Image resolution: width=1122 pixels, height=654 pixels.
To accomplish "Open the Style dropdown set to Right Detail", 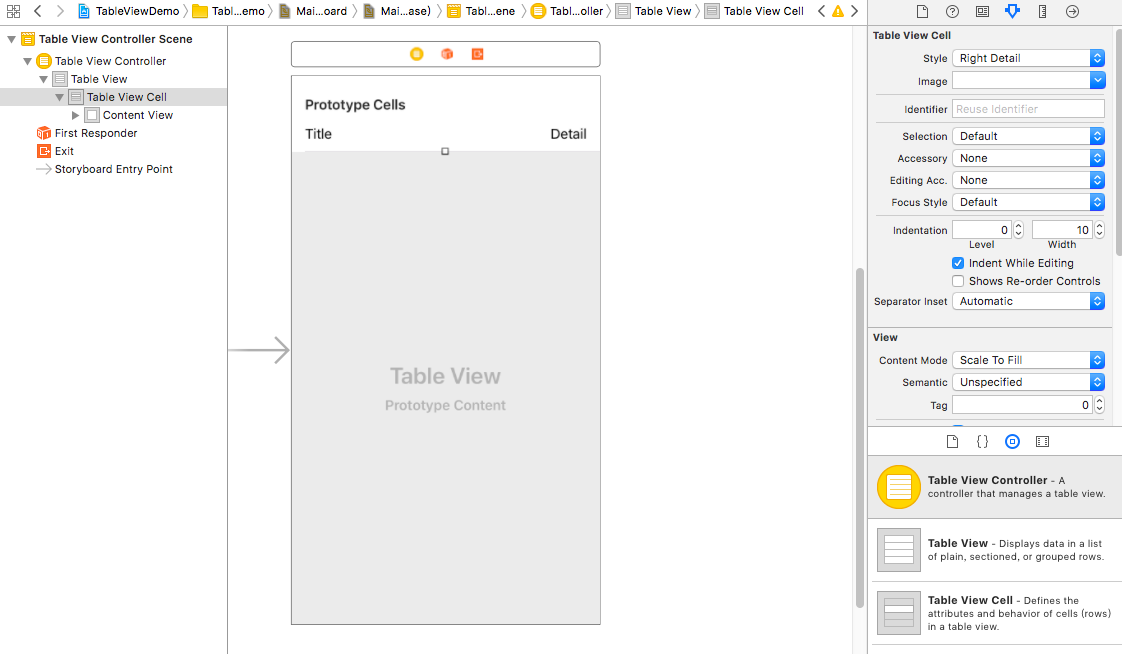I will coord(1028,58).
